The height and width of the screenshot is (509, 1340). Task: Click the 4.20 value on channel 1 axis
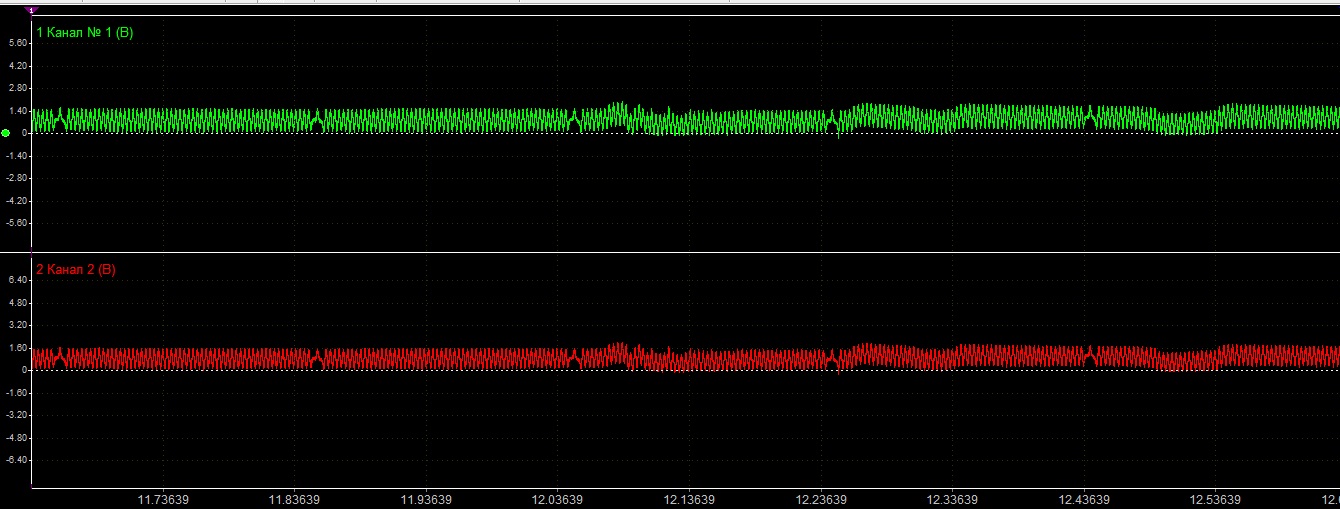(17, 65)
